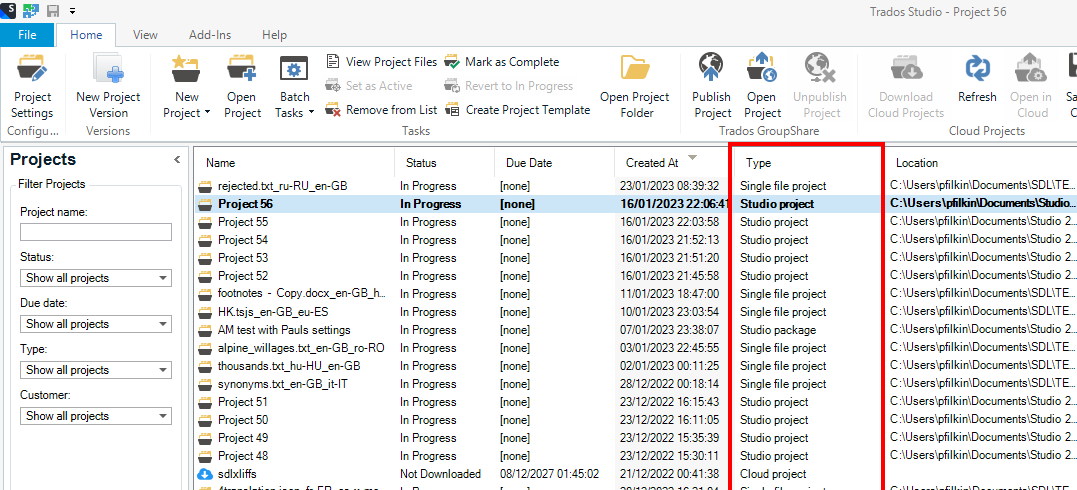Click Remove from List
Image resolution: width=1077 pixels, height=490 pixels.
(381, 110)
